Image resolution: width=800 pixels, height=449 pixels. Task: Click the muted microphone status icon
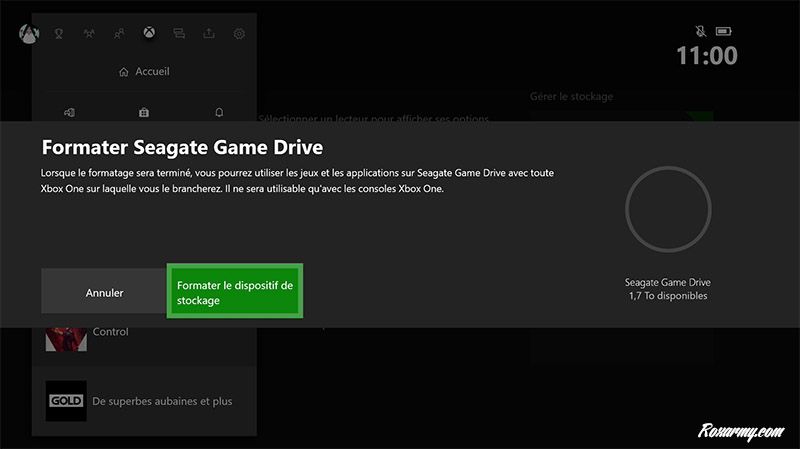point(699,31)
